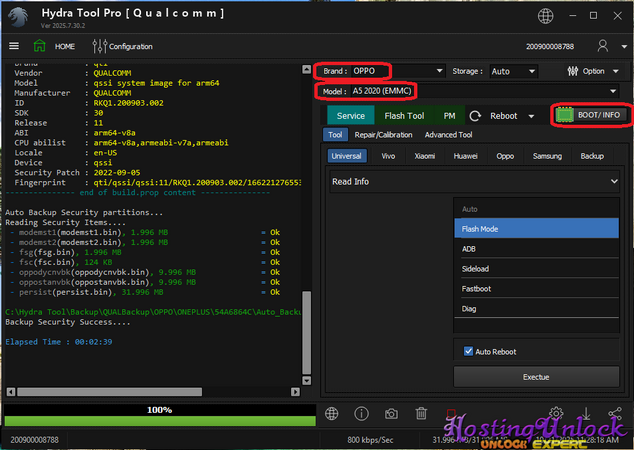This screenshot has height=450, width=634.
Task: Toggle the Auto Reboot checkbox
Action: (x=470, y=351)
